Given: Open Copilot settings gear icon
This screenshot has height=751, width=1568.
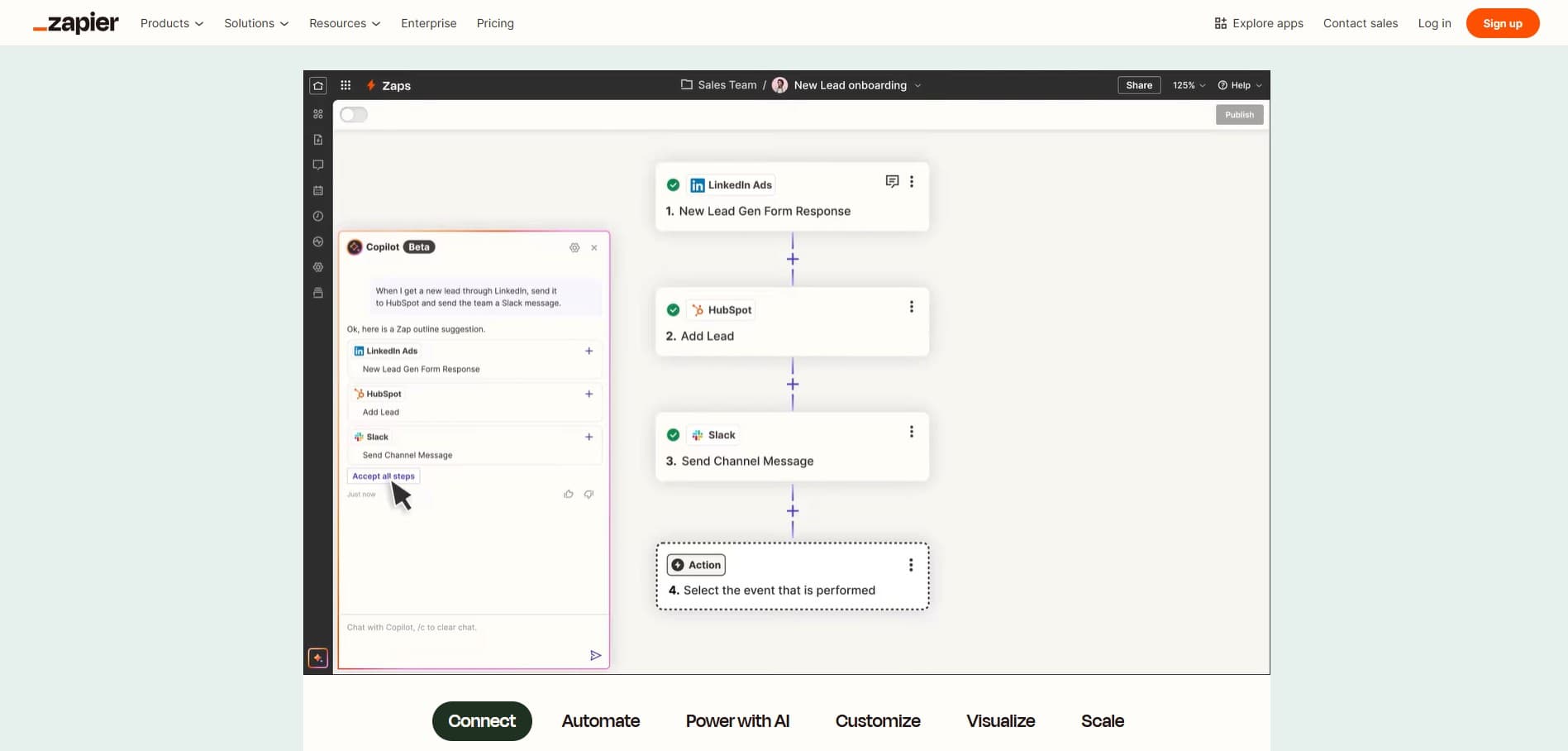Looking at the screenshot, I should 574,247.
